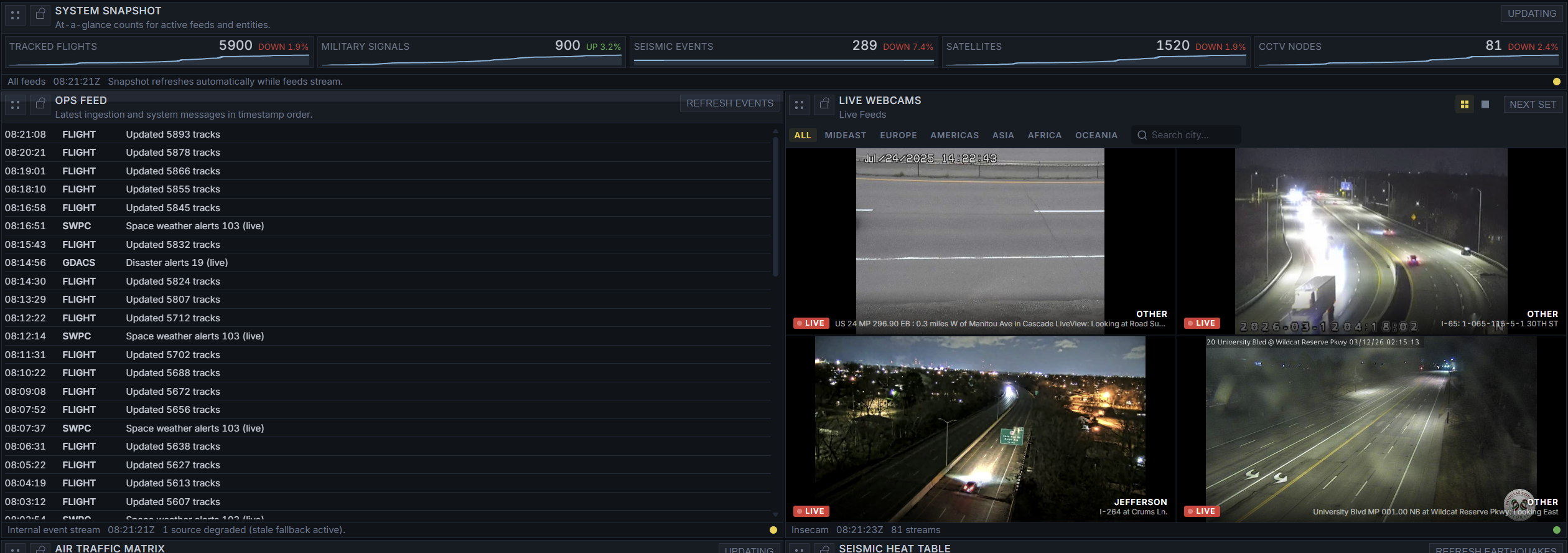Screen dimensions: 1568x553
Task: Click the Air Traffic Matrix drag handle
Action: click(x=16, y=549)
